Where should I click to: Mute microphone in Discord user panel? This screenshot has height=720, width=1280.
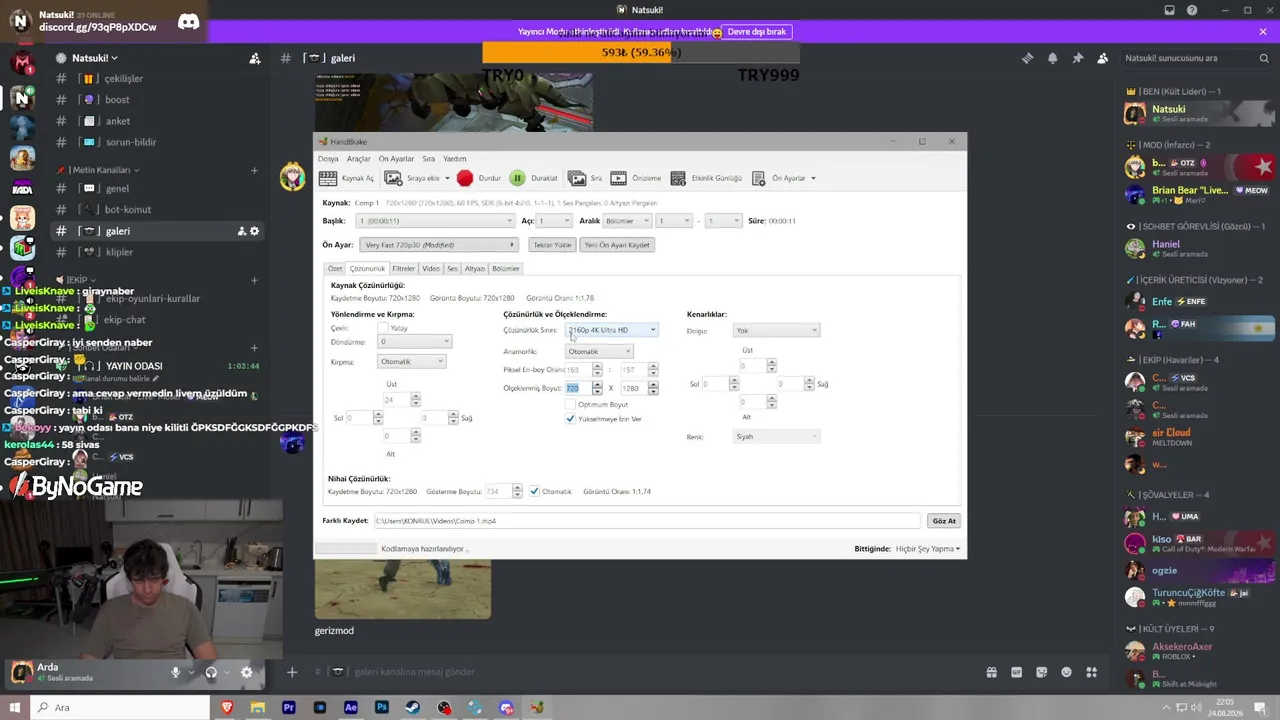[176, 672]
